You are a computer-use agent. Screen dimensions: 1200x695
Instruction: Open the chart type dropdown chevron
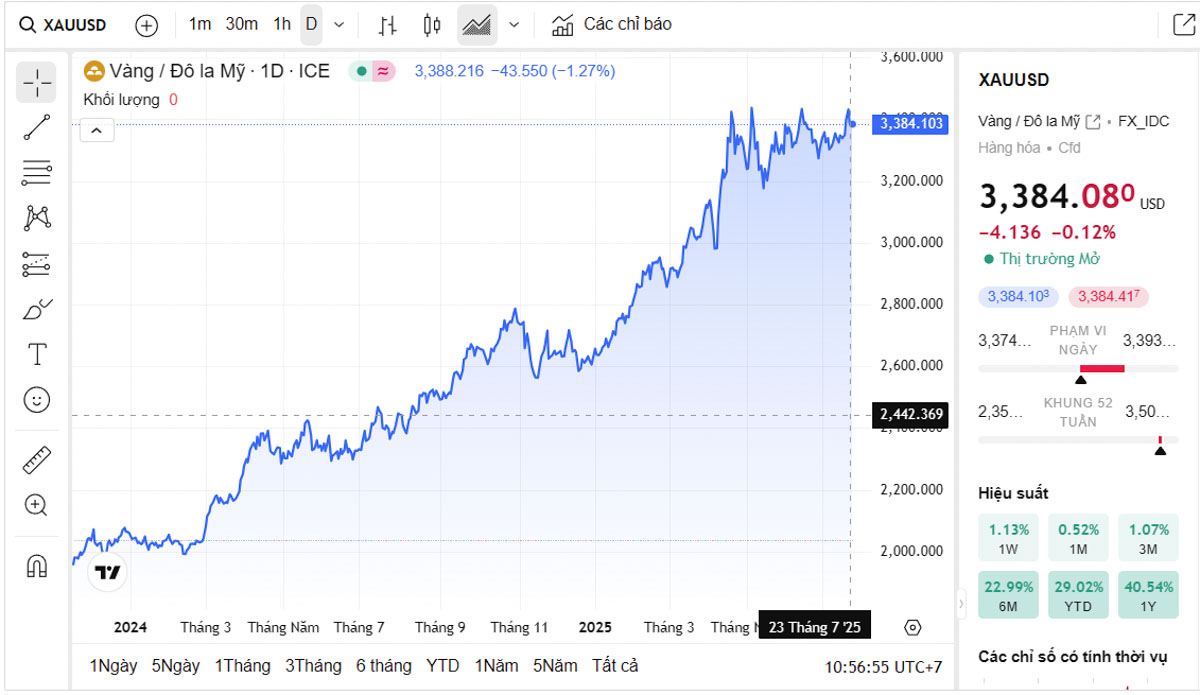(x=514, y=25)
